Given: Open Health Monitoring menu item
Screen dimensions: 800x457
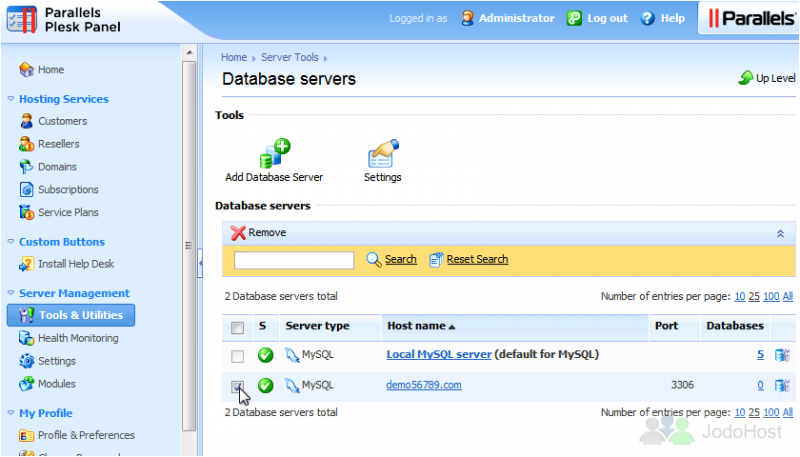Looking at the screenshot, I should [x=78, y=338].
